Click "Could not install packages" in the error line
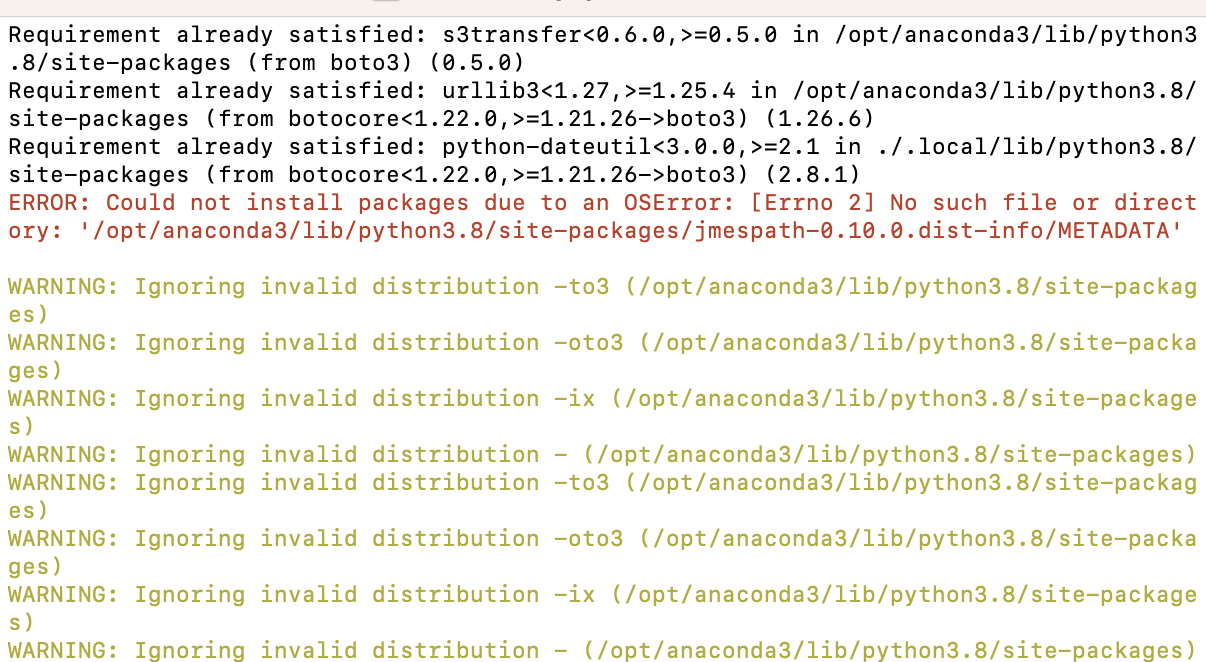The width and height of the screenshot is (1206, 662). [x=288, y=203]
